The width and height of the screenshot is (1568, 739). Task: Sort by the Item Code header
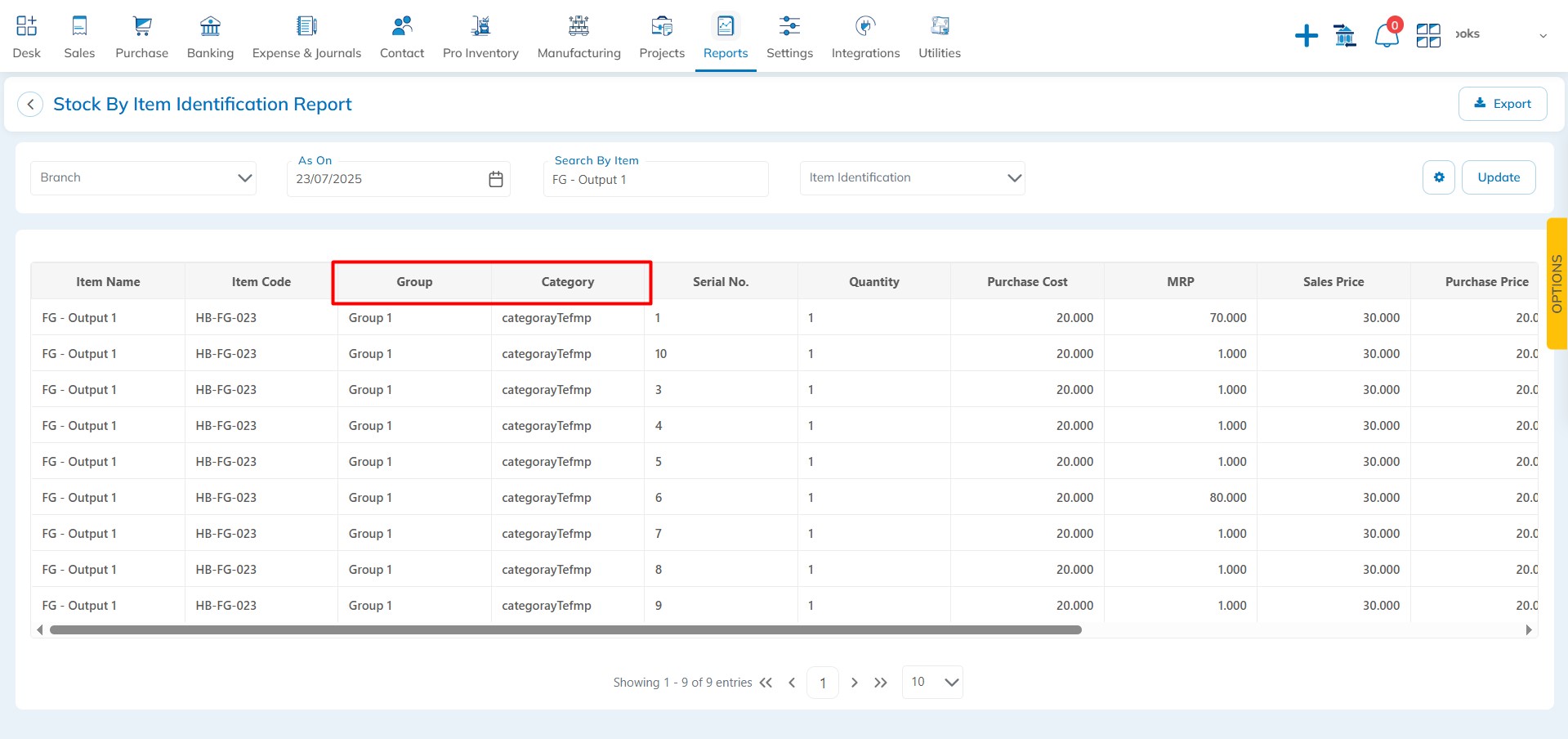coord(261,282)
